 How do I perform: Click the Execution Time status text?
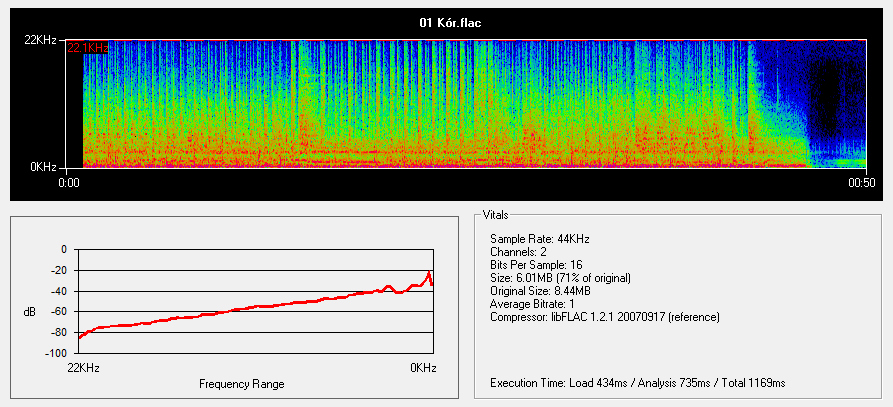click(637, 383)
